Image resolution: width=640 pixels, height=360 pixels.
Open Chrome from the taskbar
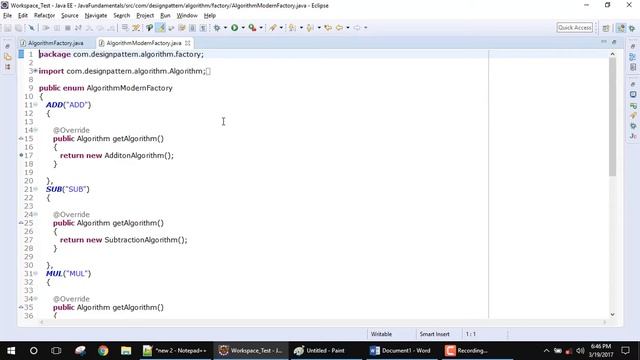103,351
